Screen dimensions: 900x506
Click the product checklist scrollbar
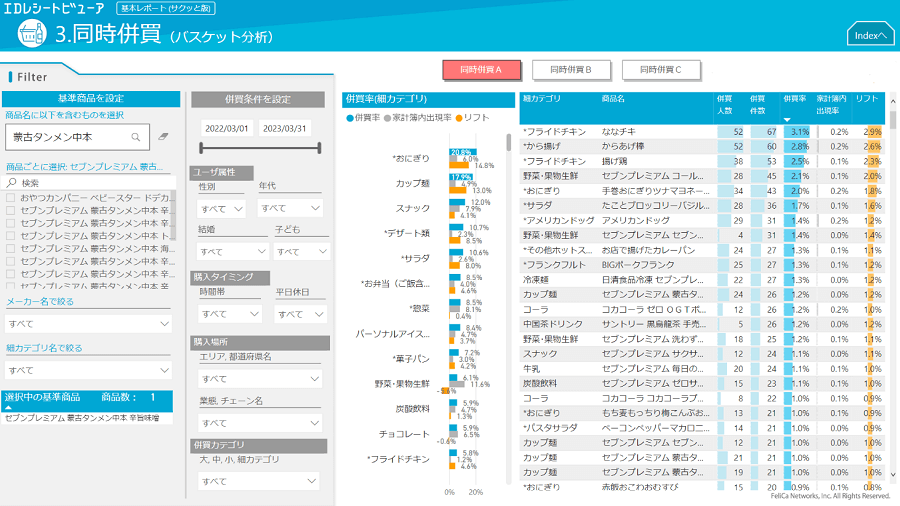point(173,215)
